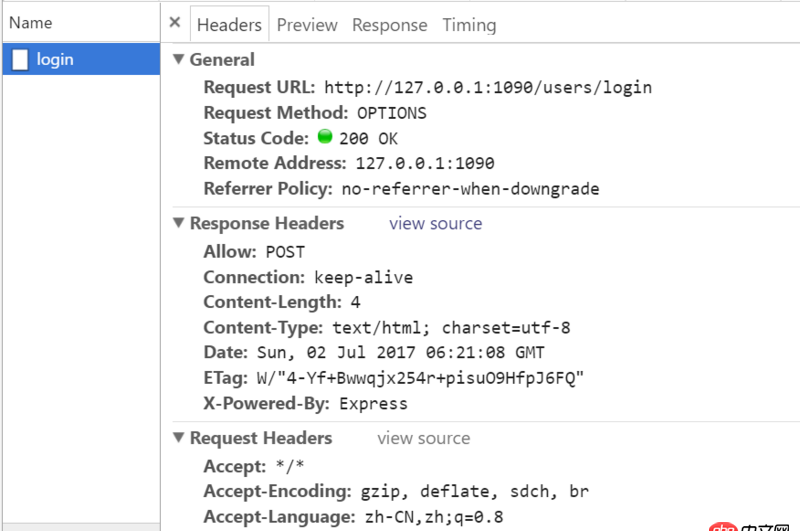Click the Content-Type value text/html; charset=utf-8
Screen dimensions: 800x531
tap(452, 327)
